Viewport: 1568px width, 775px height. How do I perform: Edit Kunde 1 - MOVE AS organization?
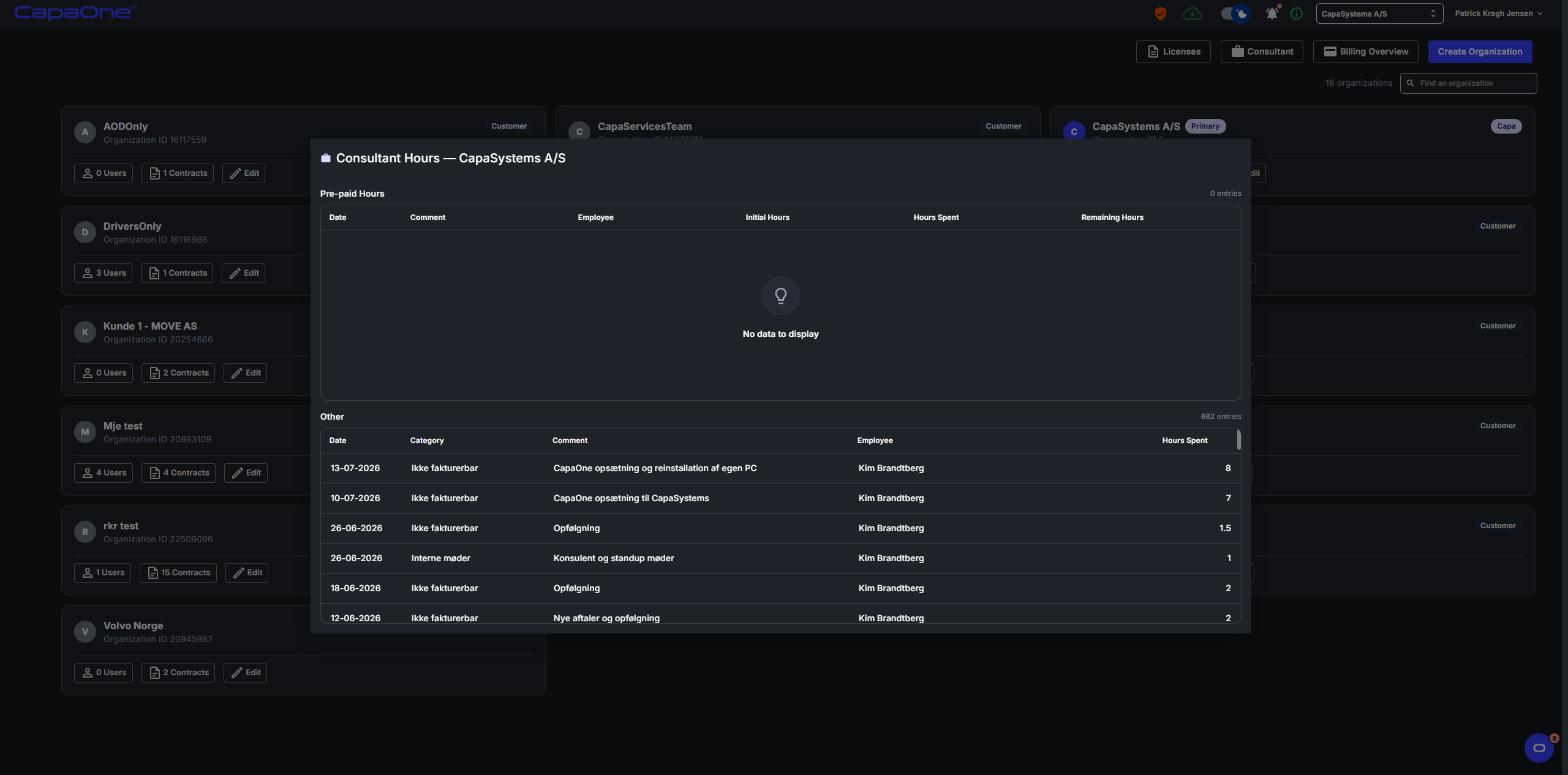click(245, 373)
